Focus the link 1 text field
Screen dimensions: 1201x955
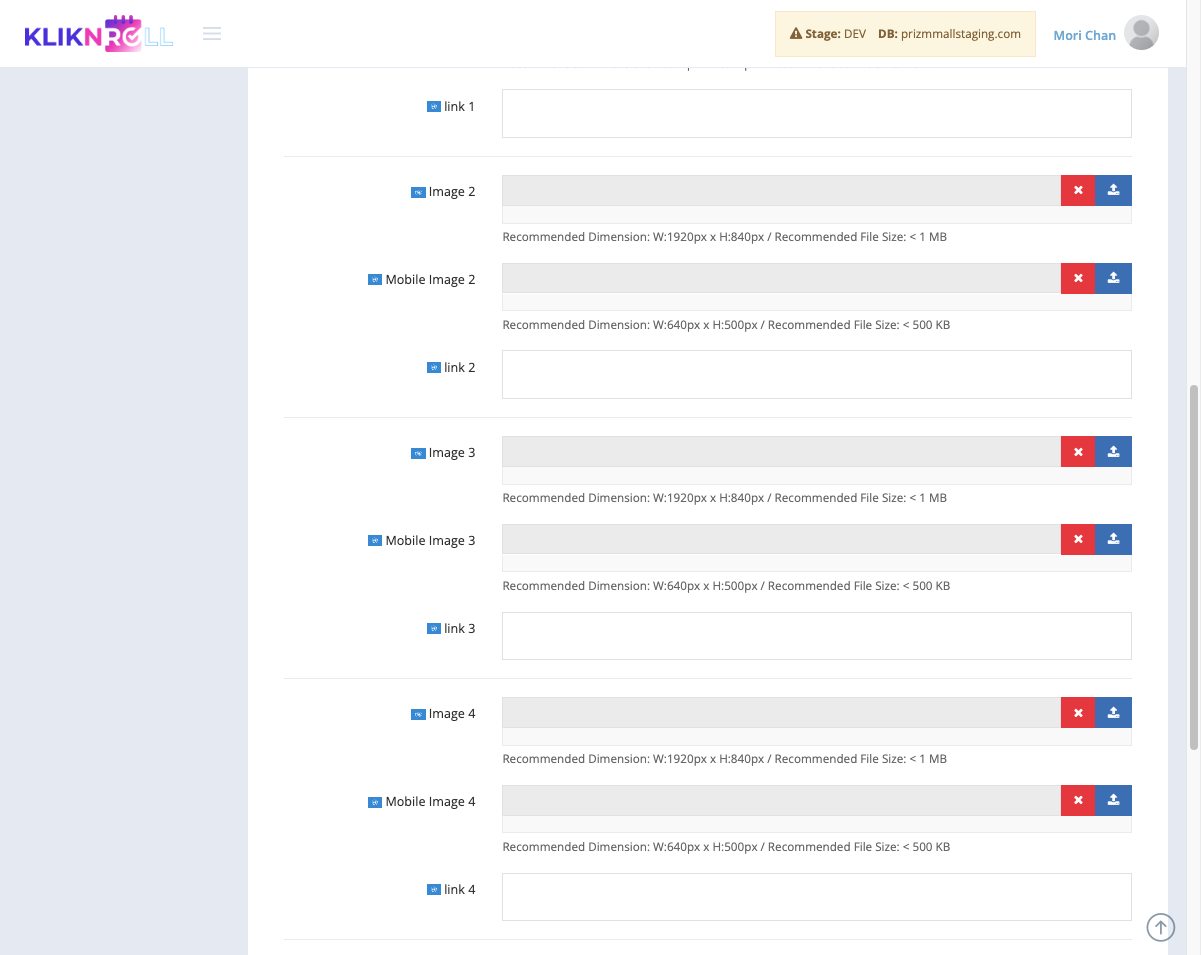coord(817,113)
